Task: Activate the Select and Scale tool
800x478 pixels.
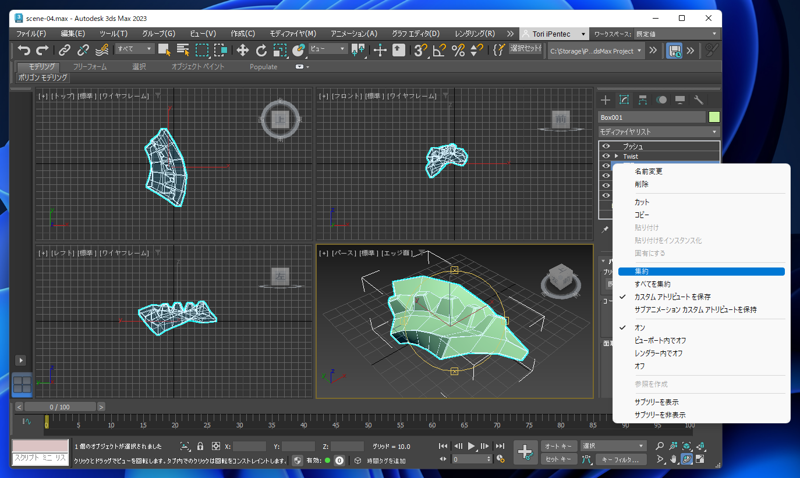Action: (280, 50)
